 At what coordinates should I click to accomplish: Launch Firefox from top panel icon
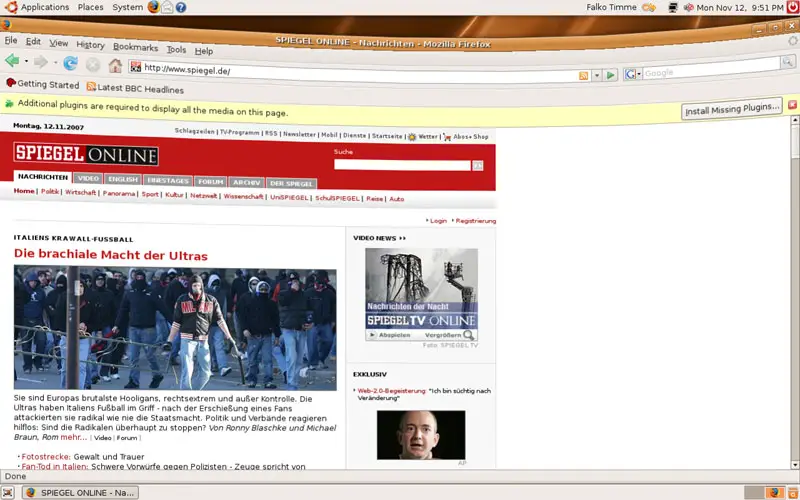point(154,7)
